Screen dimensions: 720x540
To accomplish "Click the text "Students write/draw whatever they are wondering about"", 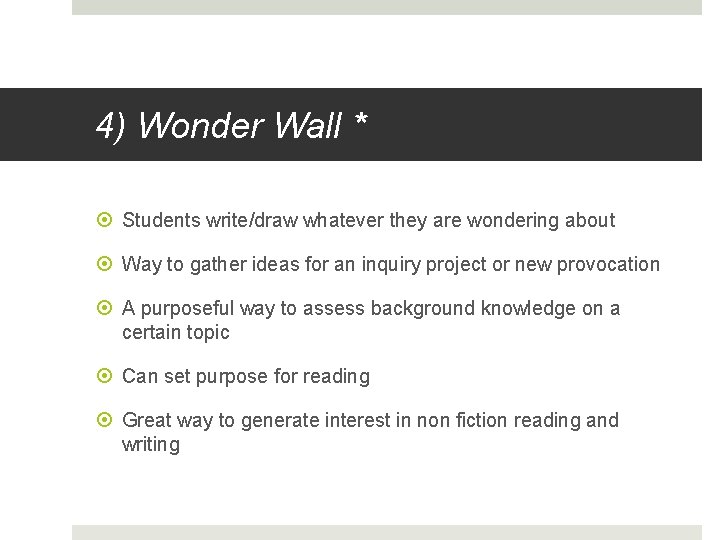I will click(x=368, y=220).
